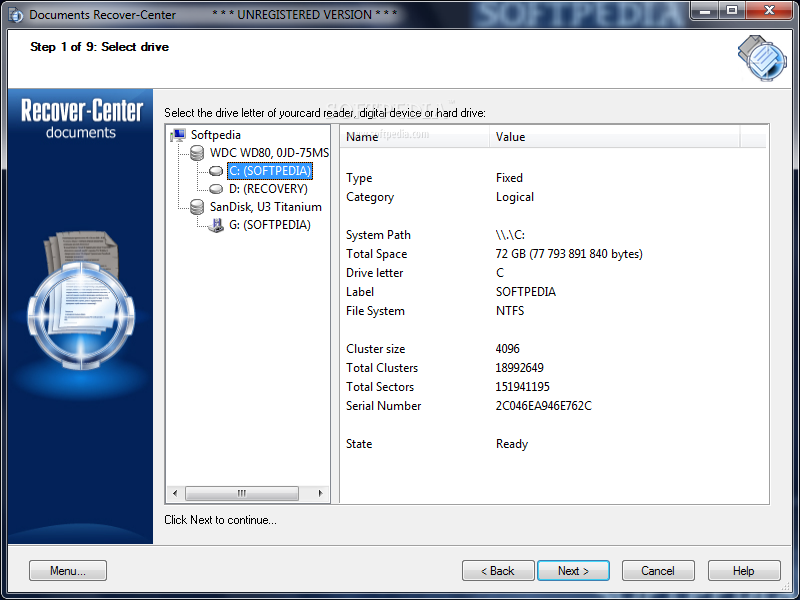Click the horizontal scrollbar thumb in tree
This screenshot has height=600, width=800.
coord(242,493)
